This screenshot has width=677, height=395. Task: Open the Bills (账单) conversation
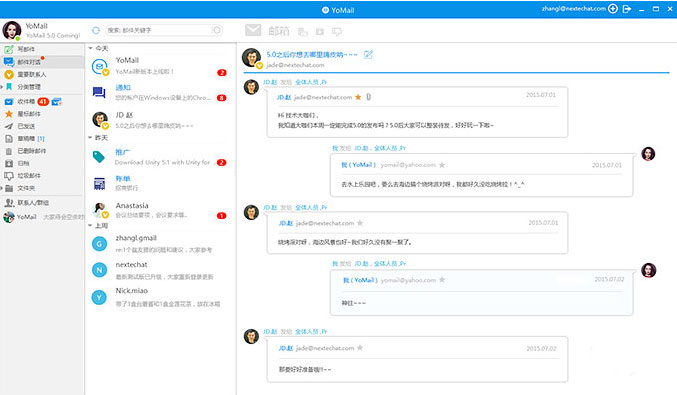[x=160, y=183]
